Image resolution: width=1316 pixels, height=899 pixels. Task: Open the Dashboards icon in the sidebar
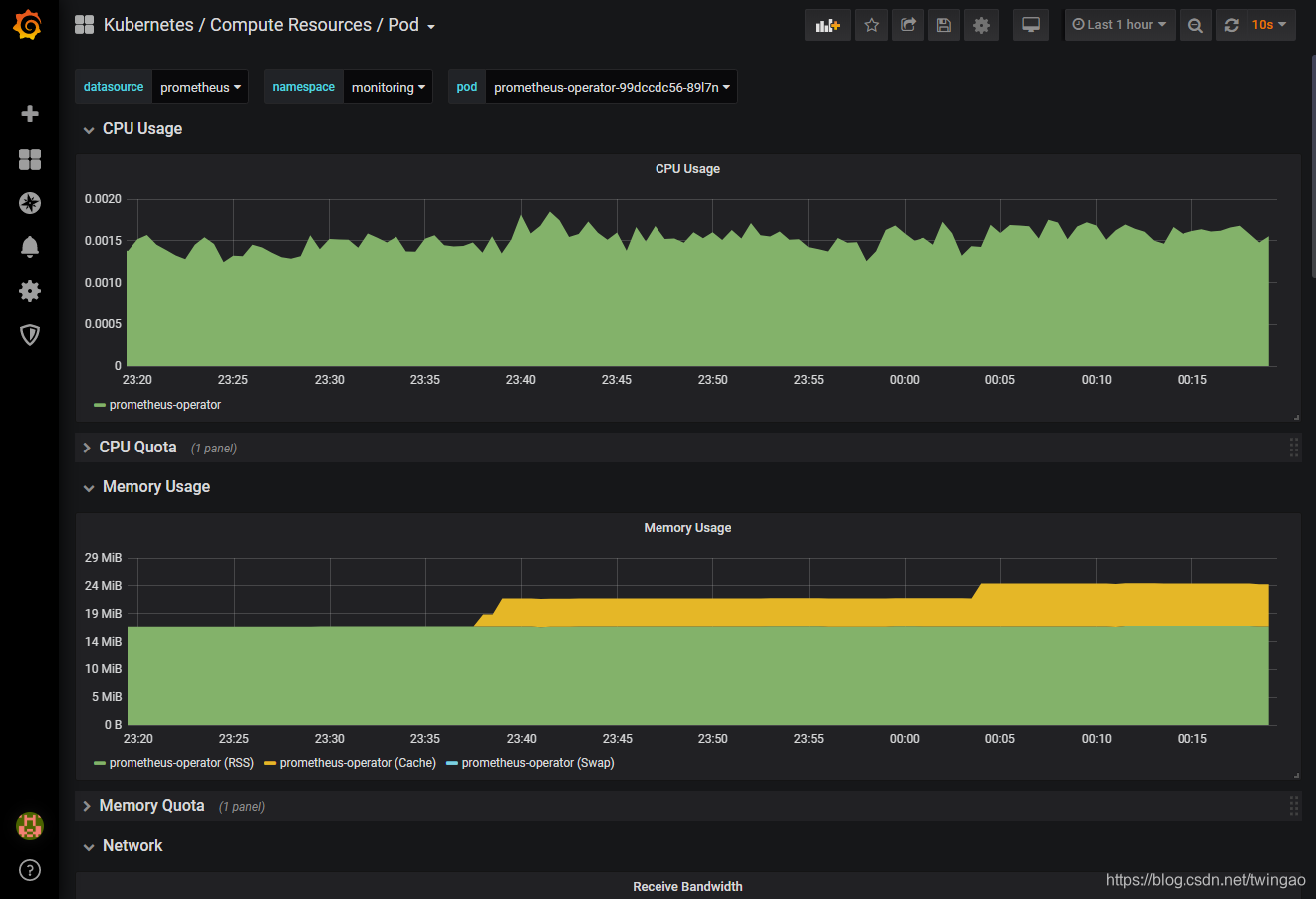click(x=30, y=159)
